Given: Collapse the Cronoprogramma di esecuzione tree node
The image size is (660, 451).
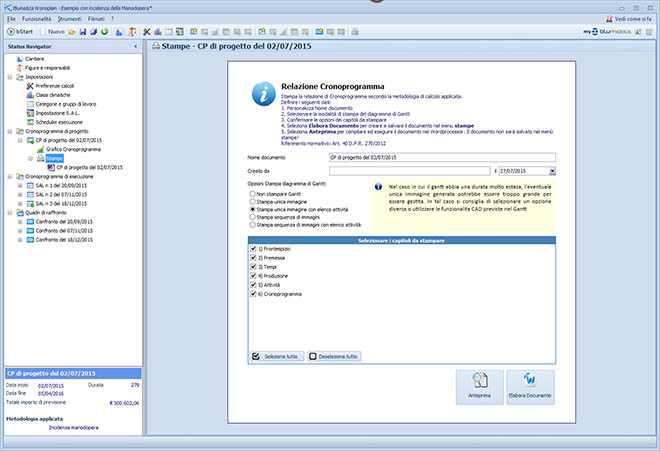Looking at the screenshot, I should (10, 175).
